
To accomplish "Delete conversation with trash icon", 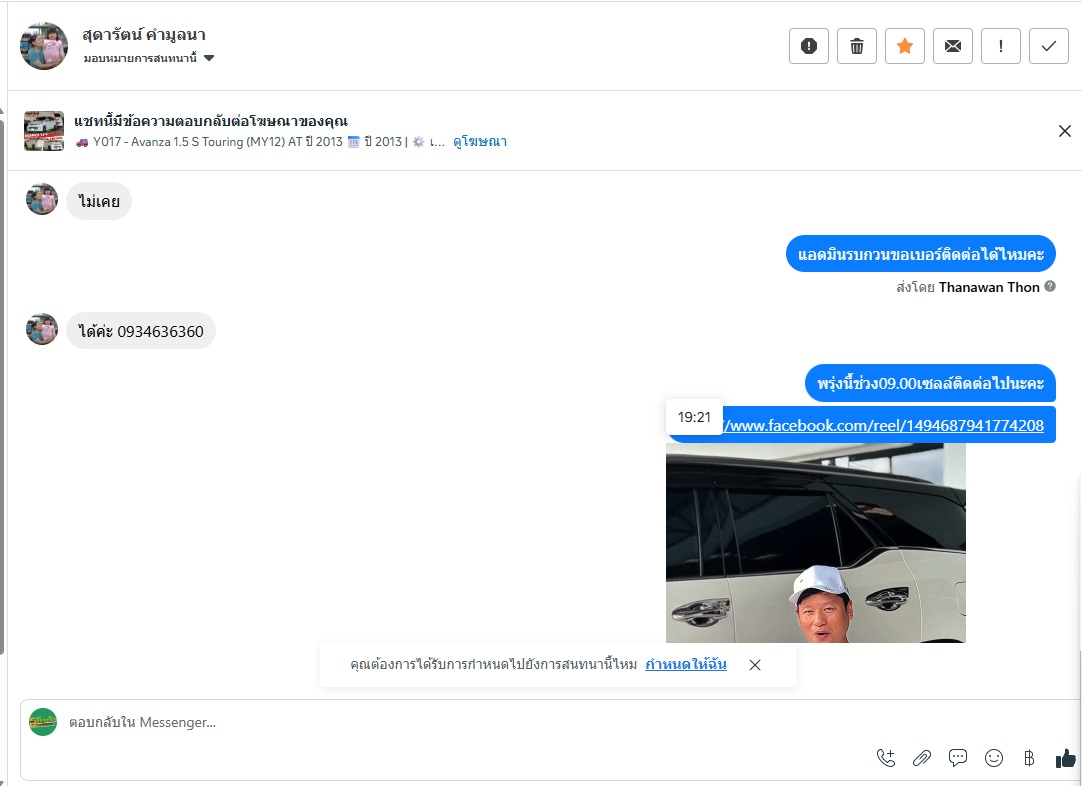I will point(857,46).
